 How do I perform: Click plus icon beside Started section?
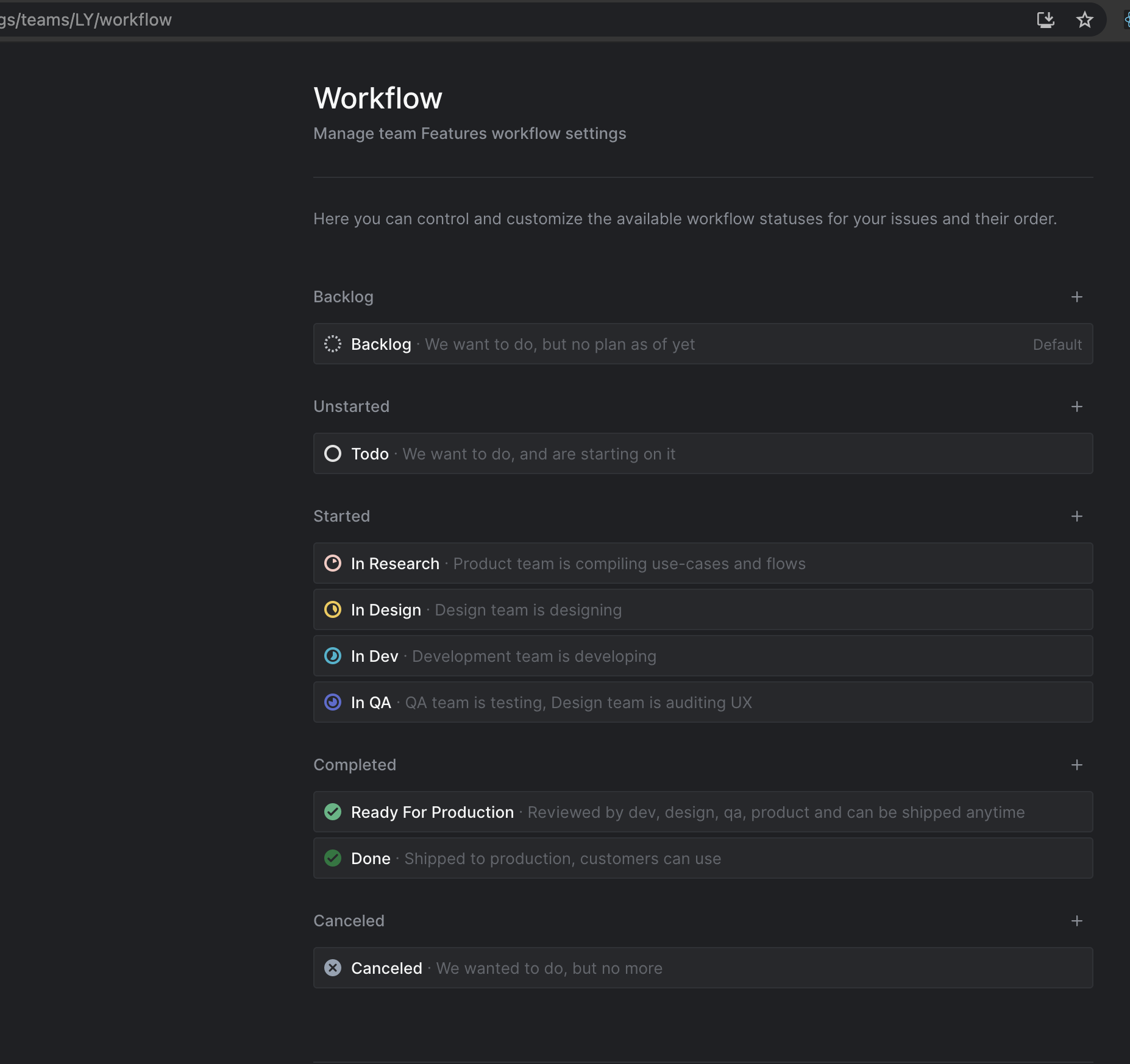click(1077, 516)
